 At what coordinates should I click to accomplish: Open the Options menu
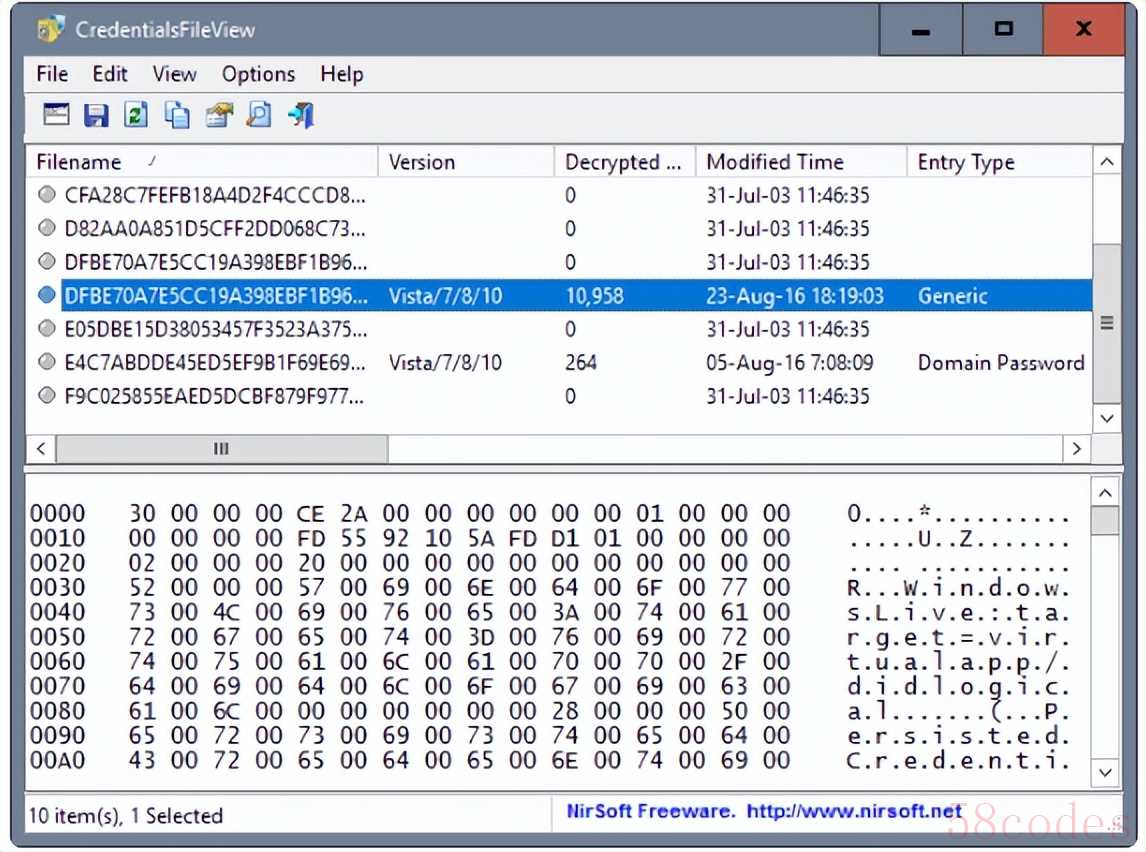click(x=258, y=74)
